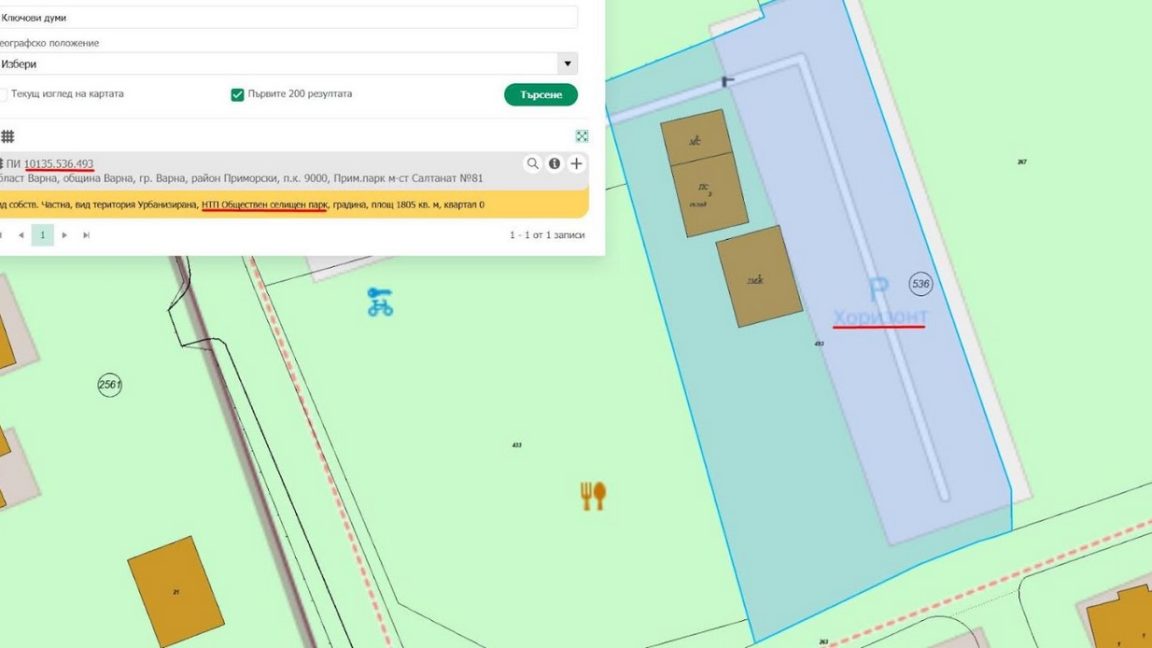
Task: Click the zoom-to-extent icon above results
Action: tap(582, 136)
